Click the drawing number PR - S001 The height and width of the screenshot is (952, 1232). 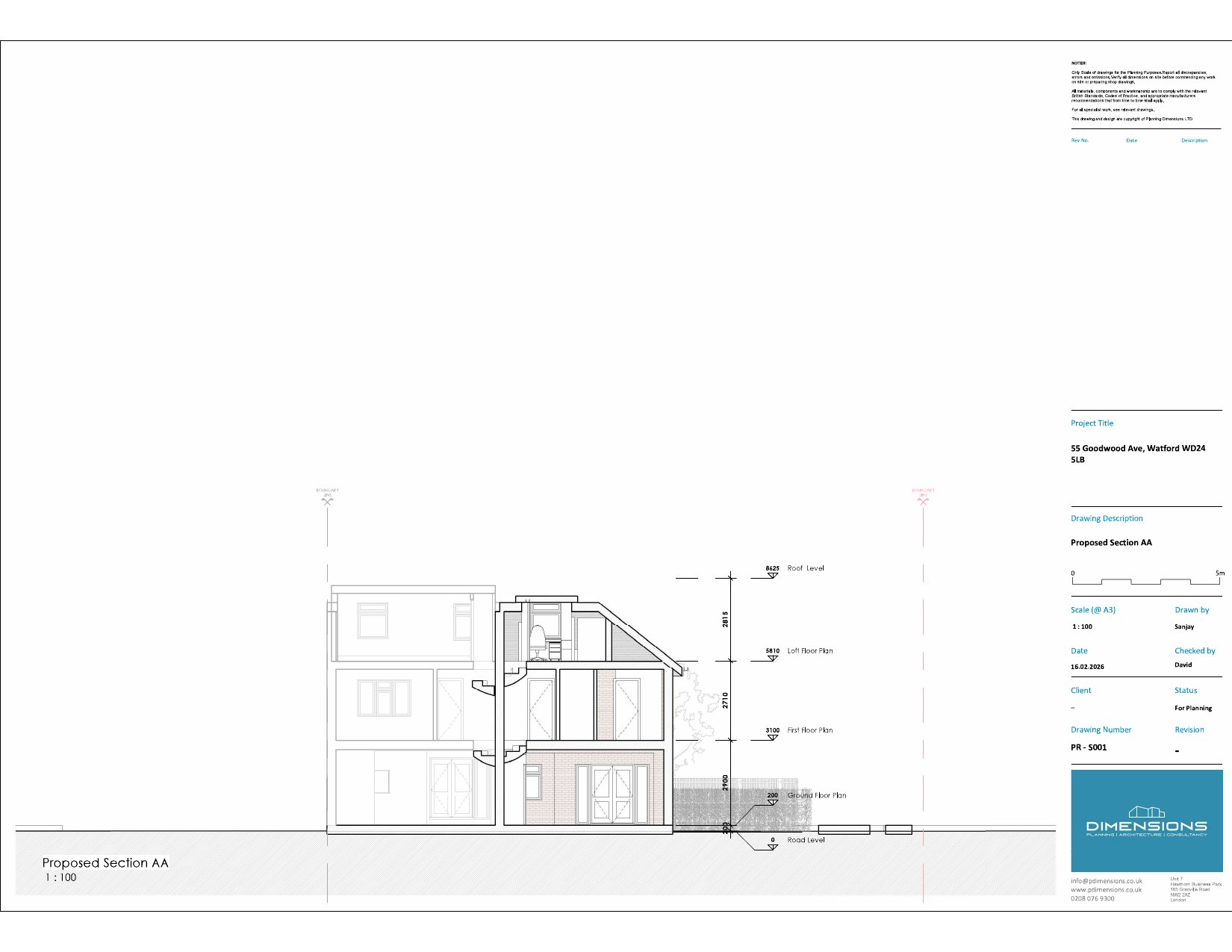coord(1089,747)
